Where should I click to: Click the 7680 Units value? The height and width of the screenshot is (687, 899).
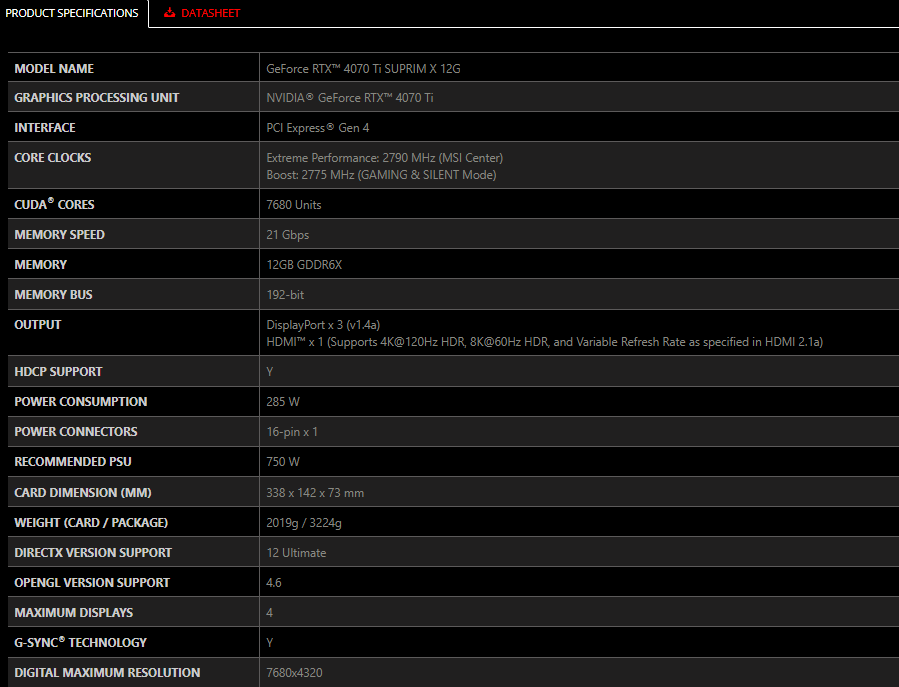click(x=294, y=205)
